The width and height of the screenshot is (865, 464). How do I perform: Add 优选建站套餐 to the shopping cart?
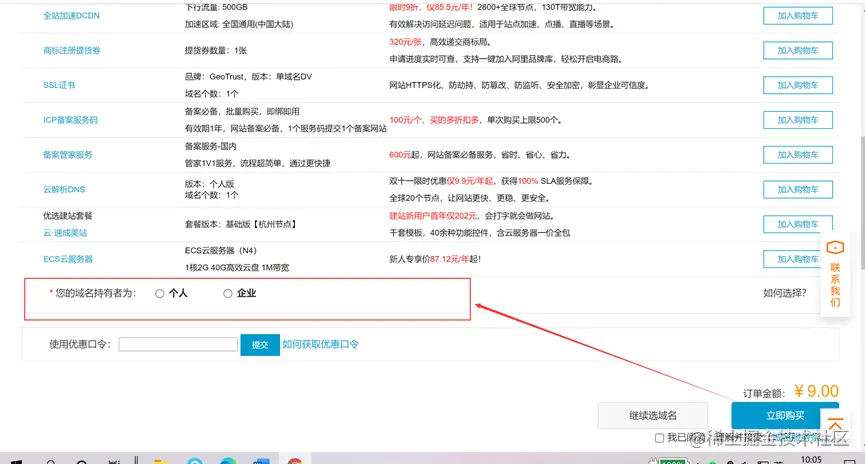coord(798,224)
